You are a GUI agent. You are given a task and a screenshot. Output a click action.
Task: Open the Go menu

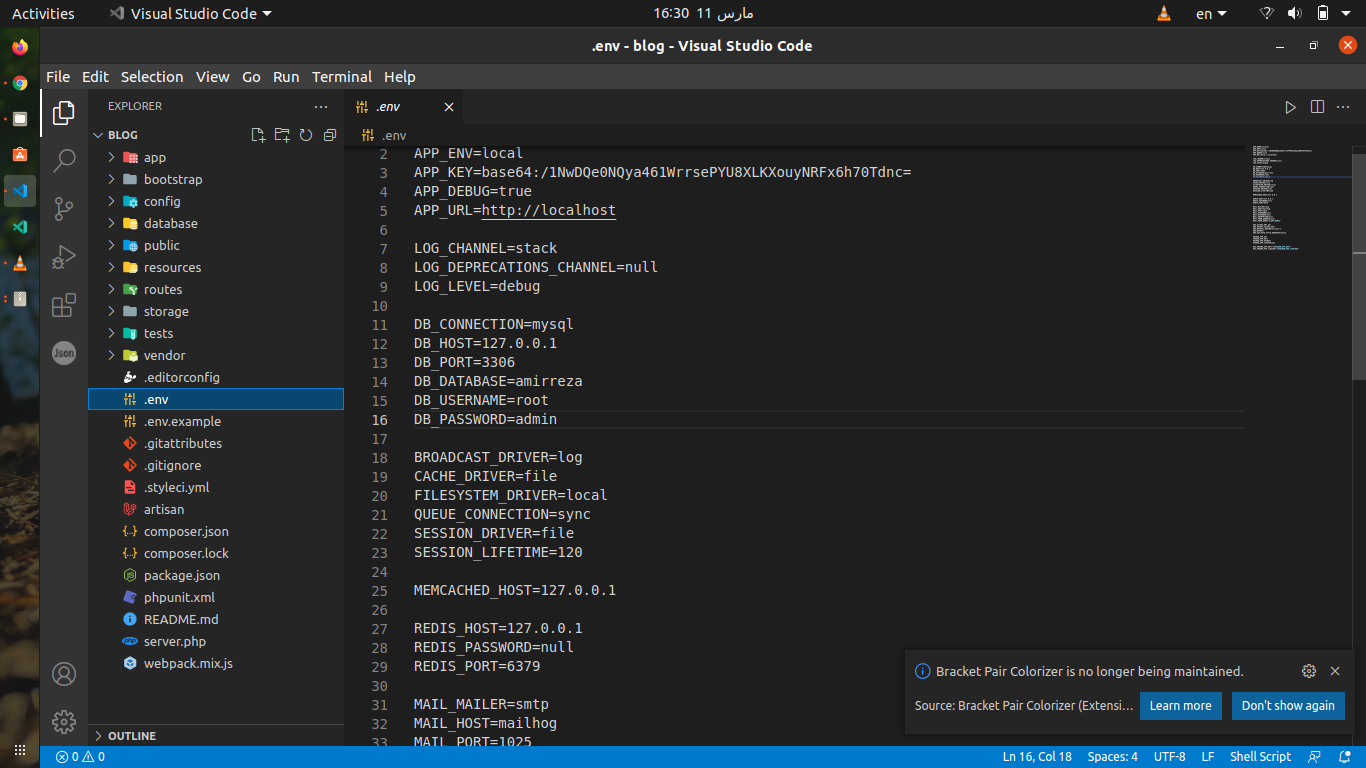tap(251, 77)
